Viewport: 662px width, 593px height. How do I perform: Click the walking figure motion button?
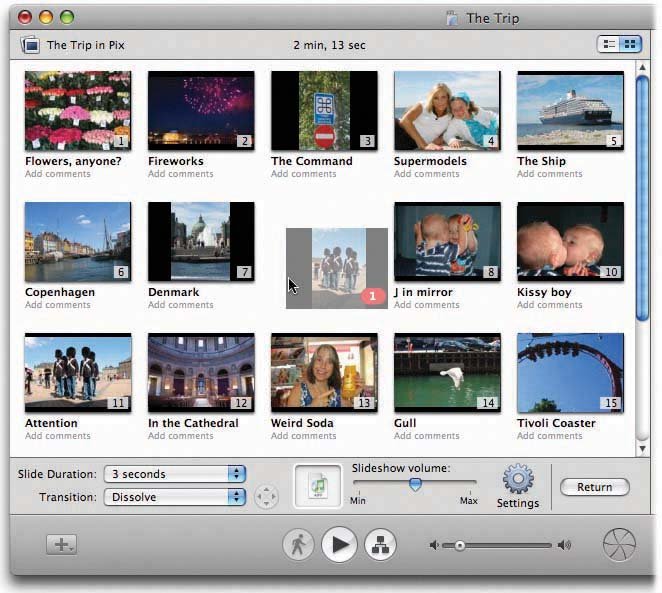298,545
